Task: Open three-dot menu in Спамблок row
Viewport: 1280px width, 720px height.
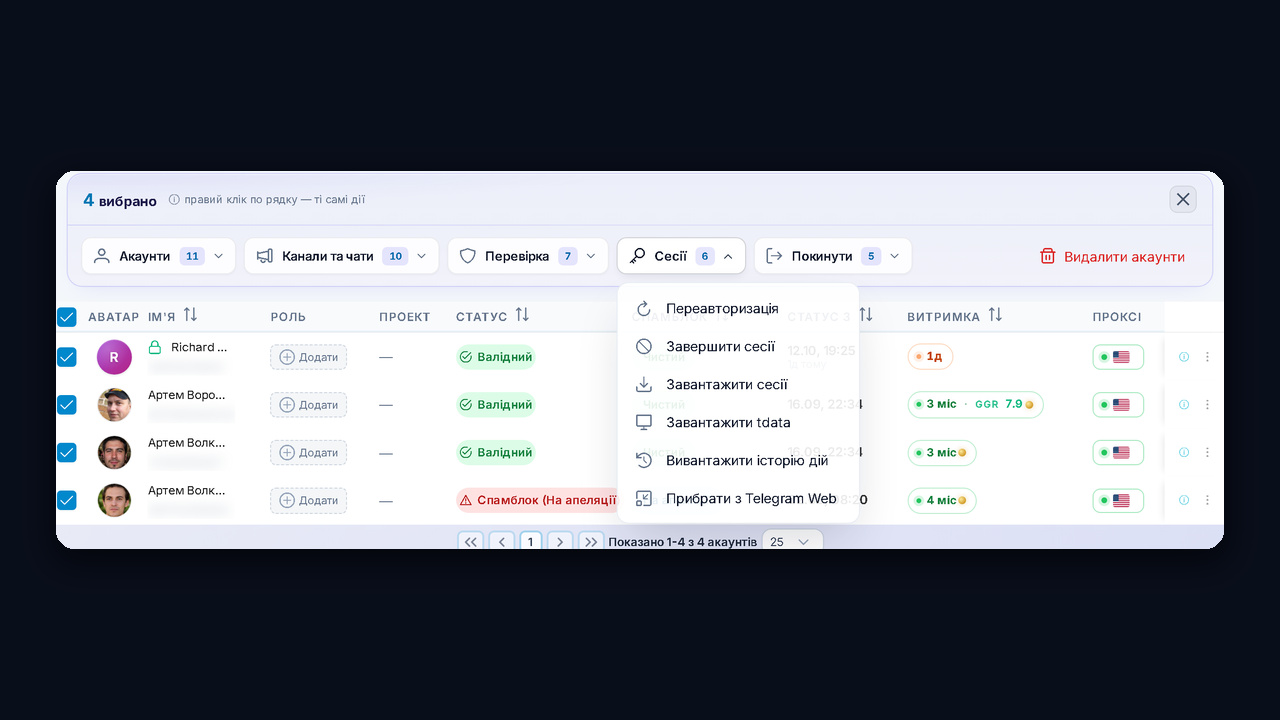Action: click(x=1207, y=500)
